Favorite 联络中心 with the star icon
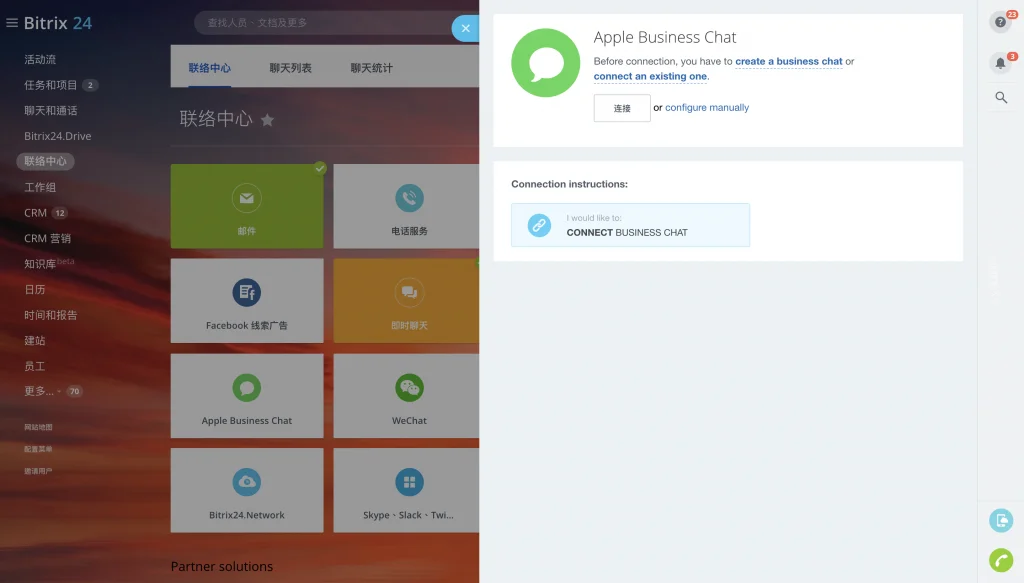Image resolution: width=1024 pixels, height=583 pixels. (267, 120)
